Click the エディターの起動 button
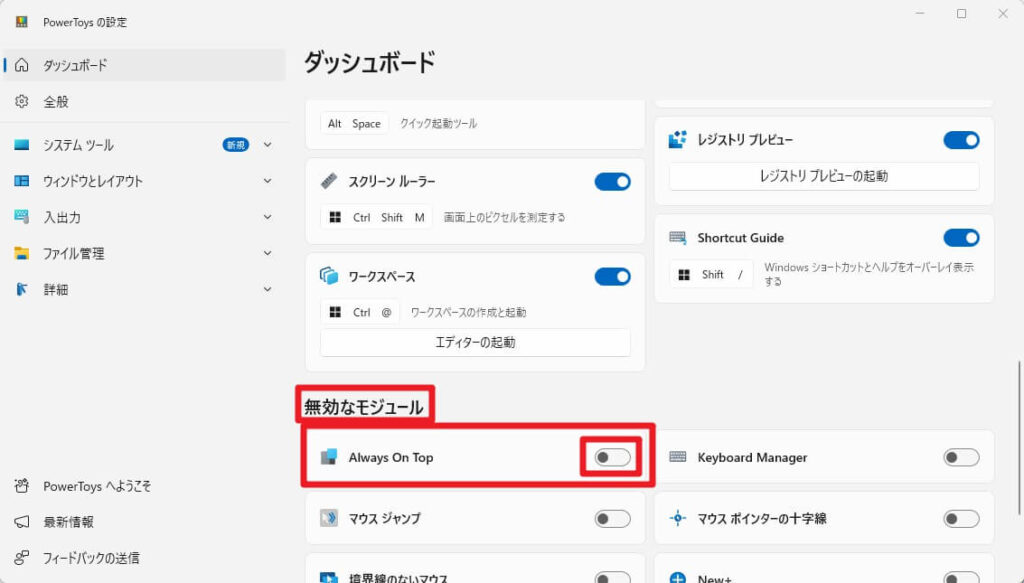The height and width of the screenshot is (583, 1024). pyautogui.click(x=475, y=342)
